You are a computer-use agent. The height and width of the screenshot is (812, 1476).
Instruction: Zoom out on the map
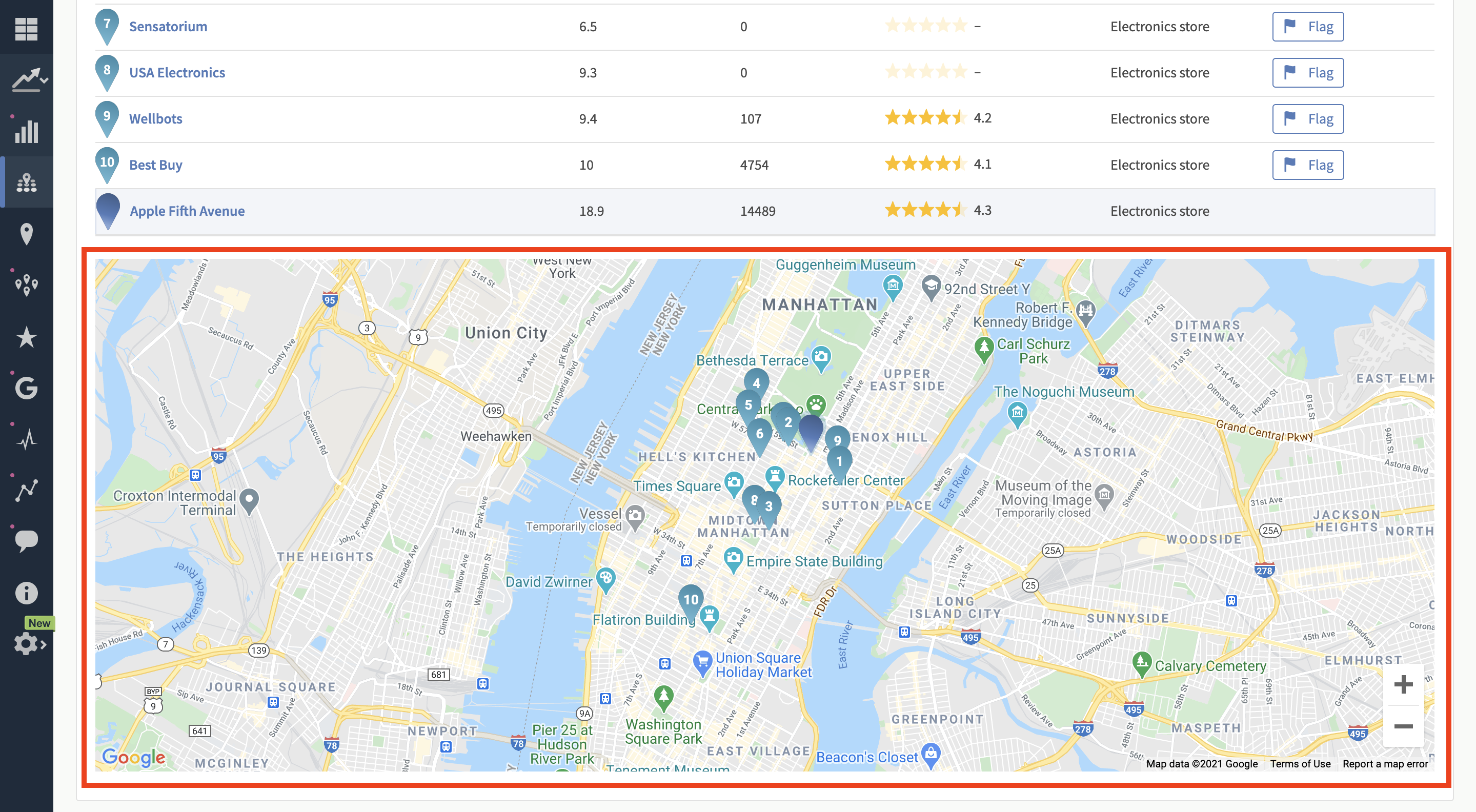[1403, 726]
